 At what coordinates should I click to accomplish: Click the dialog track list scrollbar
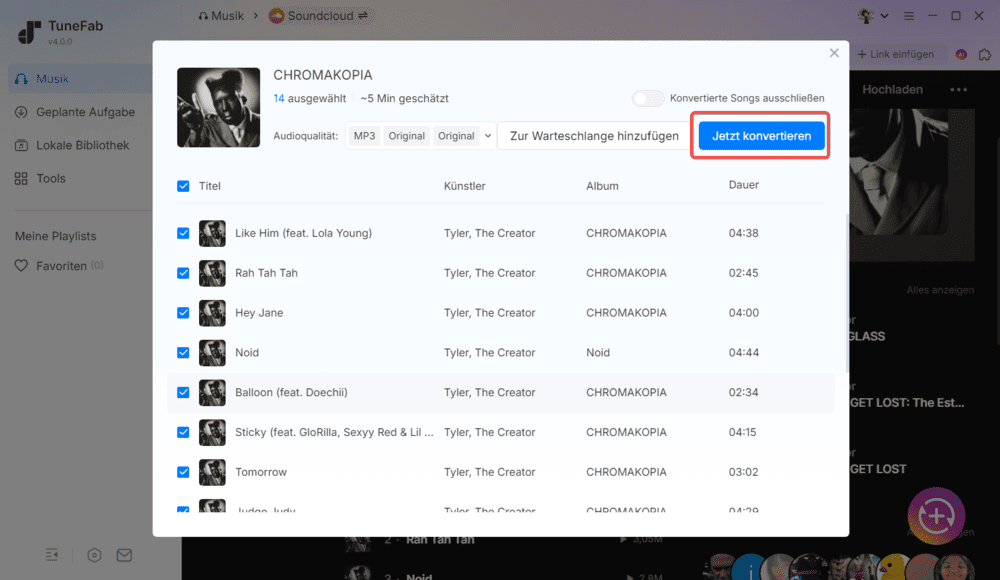(847, 294)
